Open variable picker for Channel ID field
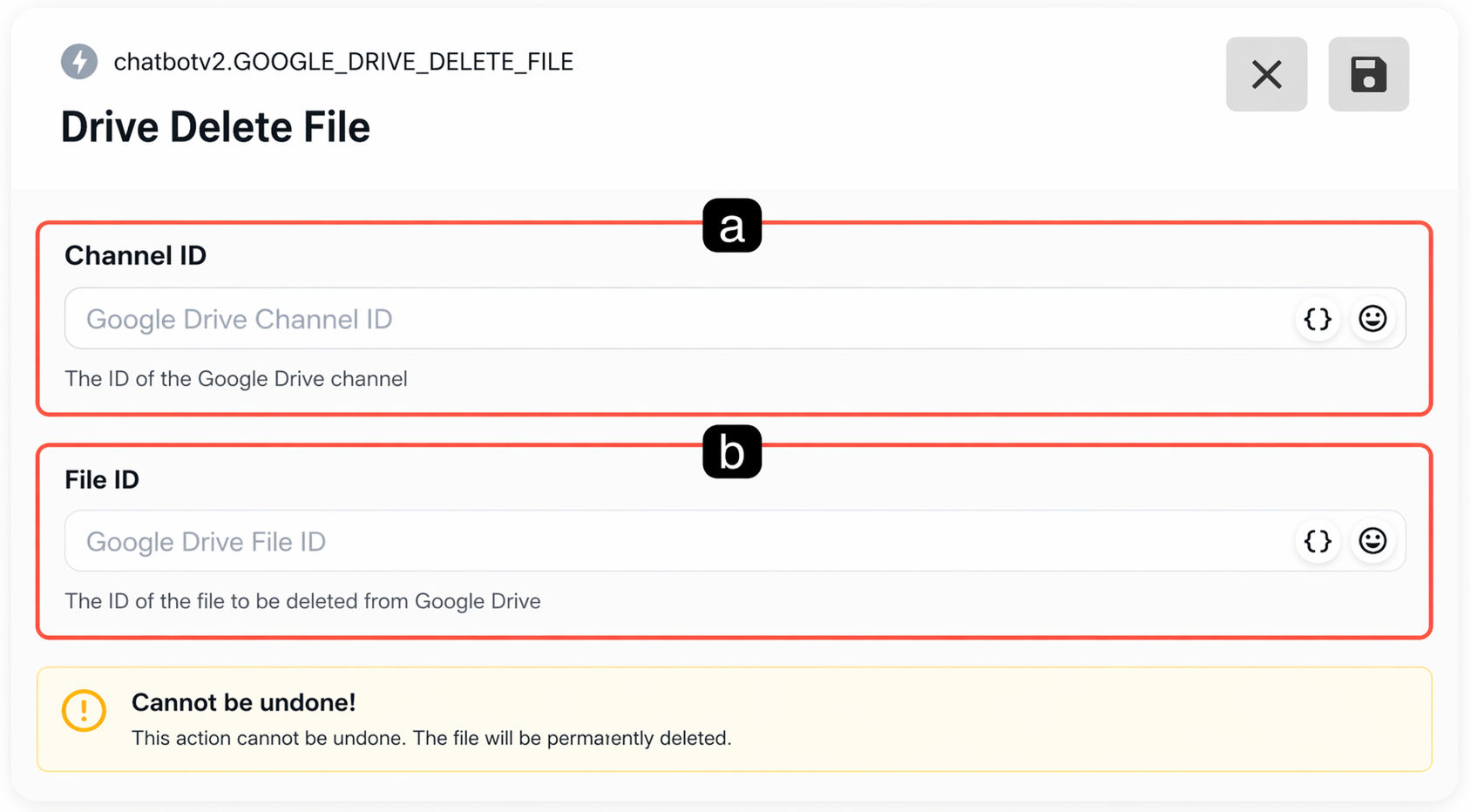Viewport: 1471px width, 812px height. pos(1318,319)
